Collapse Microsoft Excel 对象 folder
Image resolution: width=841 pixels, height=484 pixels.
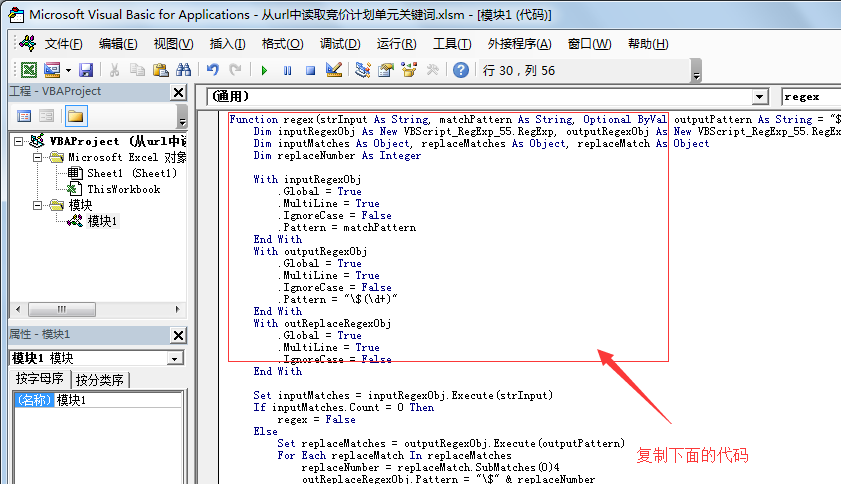37,158
